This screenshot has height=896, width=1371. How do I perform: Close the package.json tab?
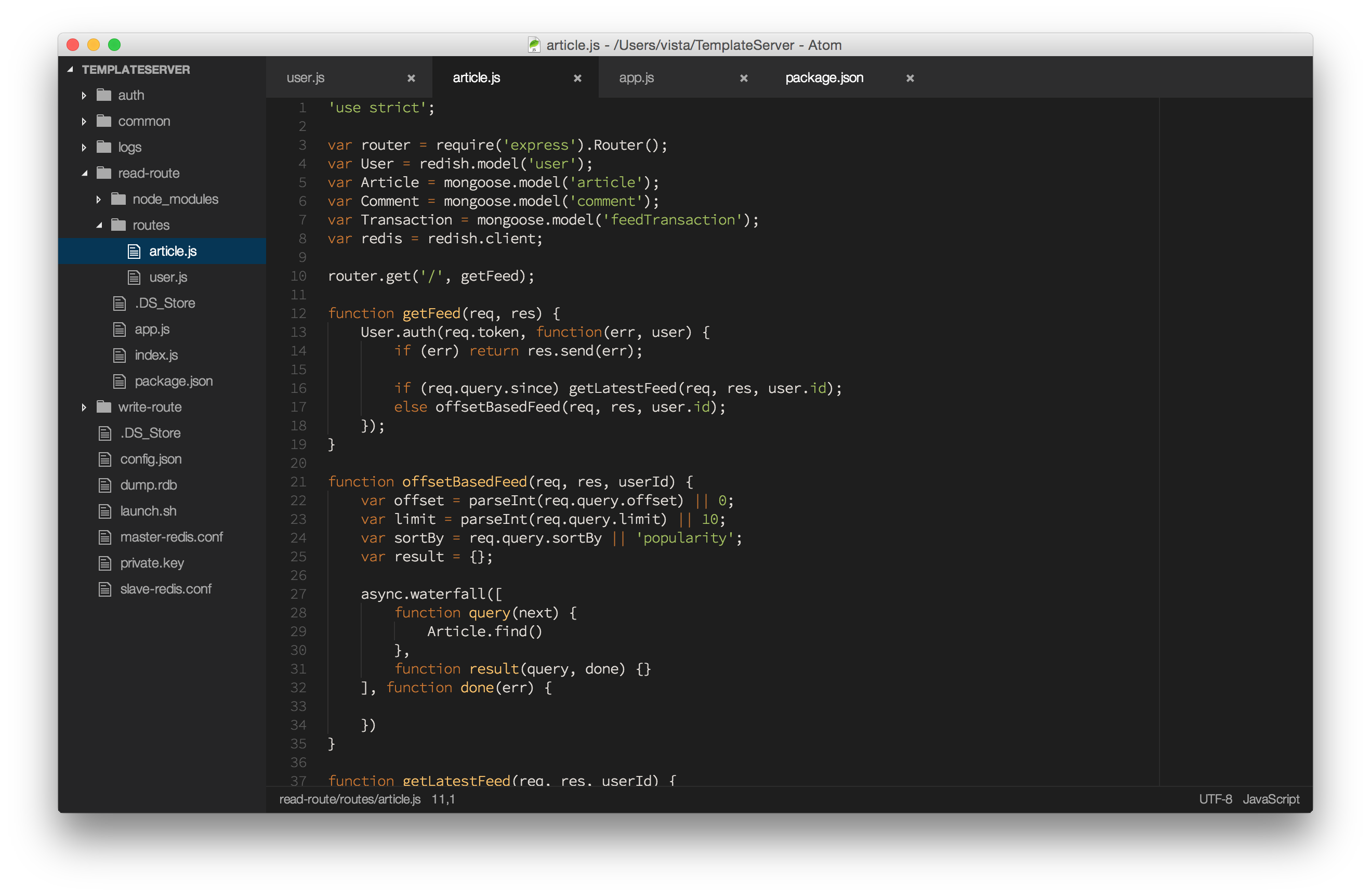[x=910, y=78]
